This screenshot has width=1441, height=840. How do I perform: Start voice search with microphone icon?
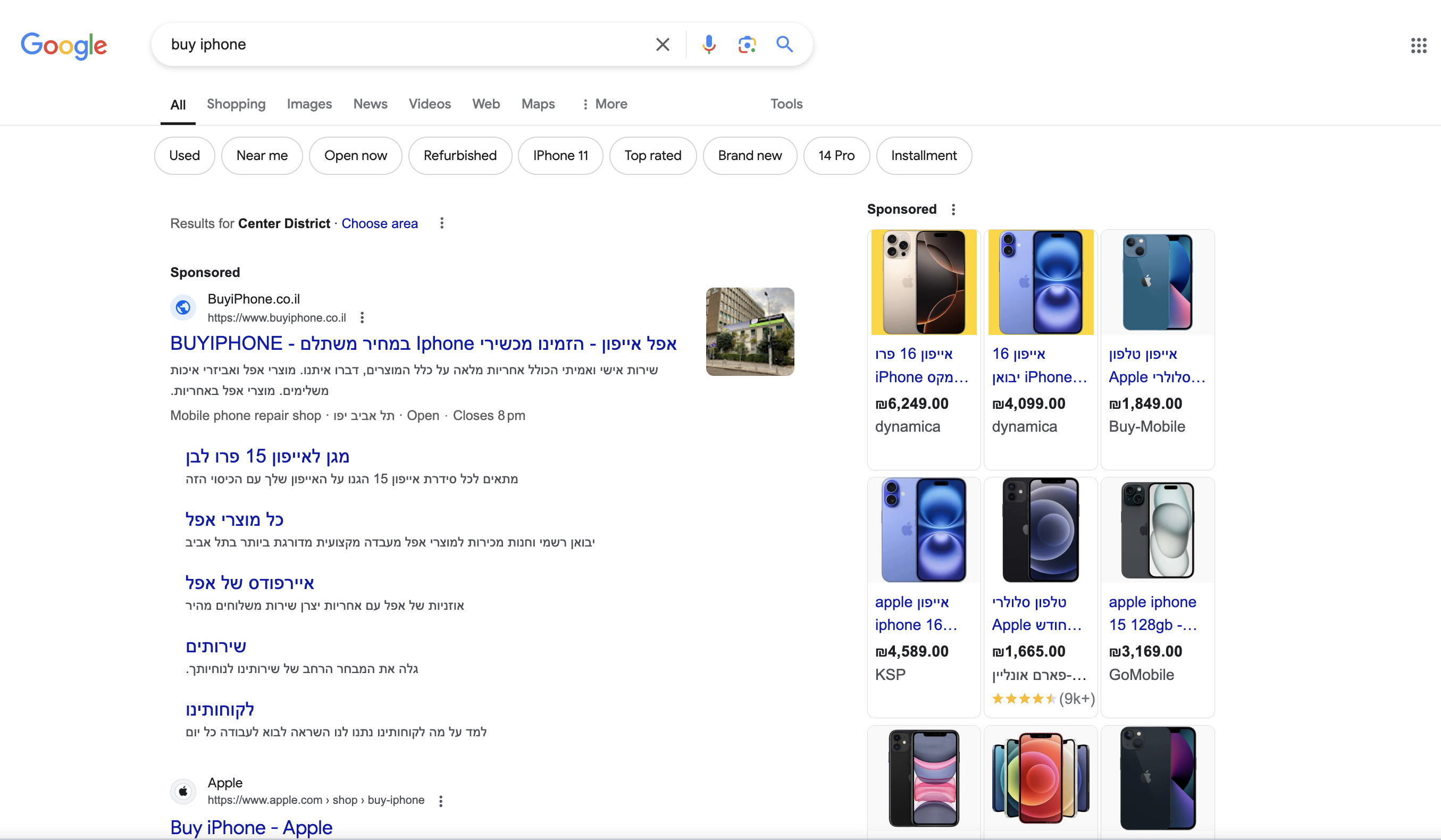pos(708,44)
